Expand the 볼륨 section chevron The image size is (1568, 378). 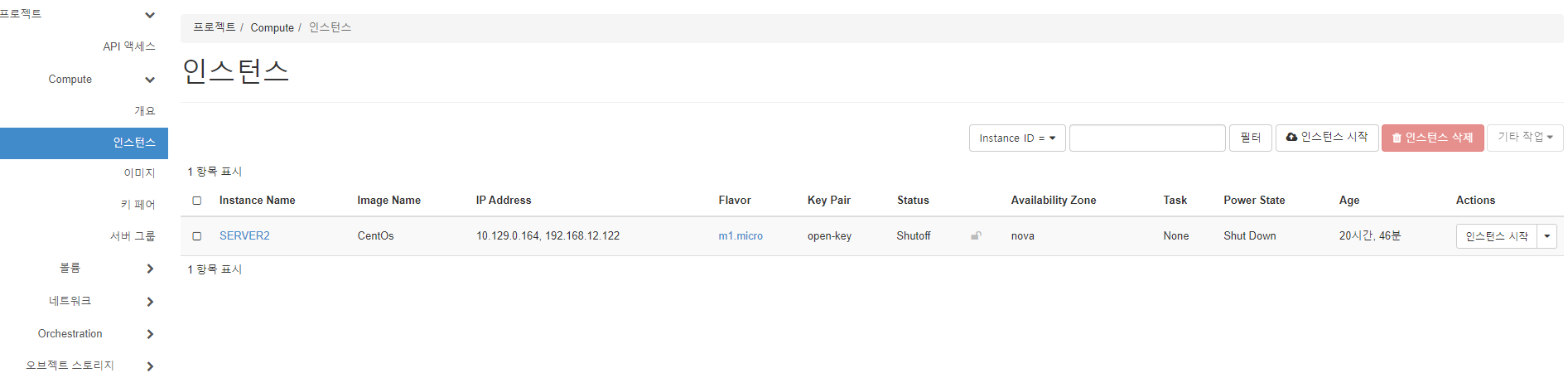[150, 269]
